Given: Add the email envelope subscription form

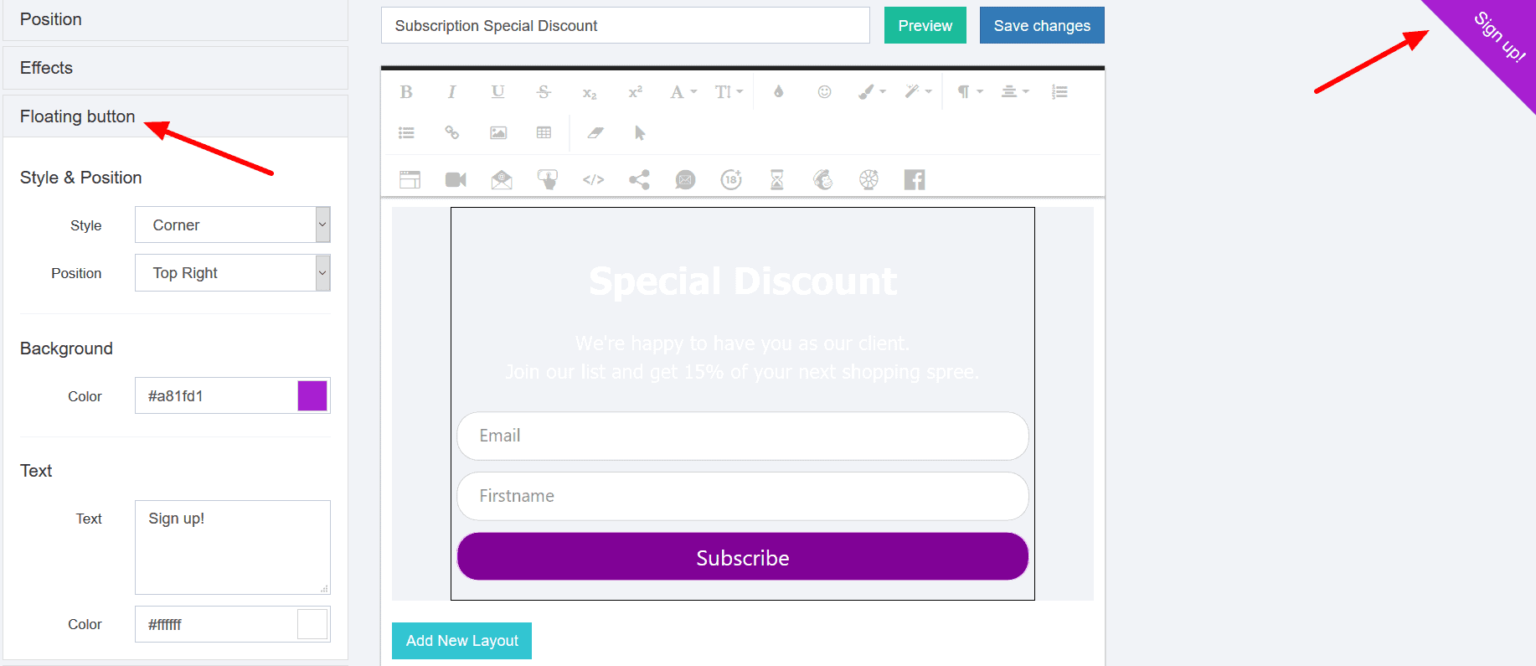Looking at the screenshot, I should (502, 180).
